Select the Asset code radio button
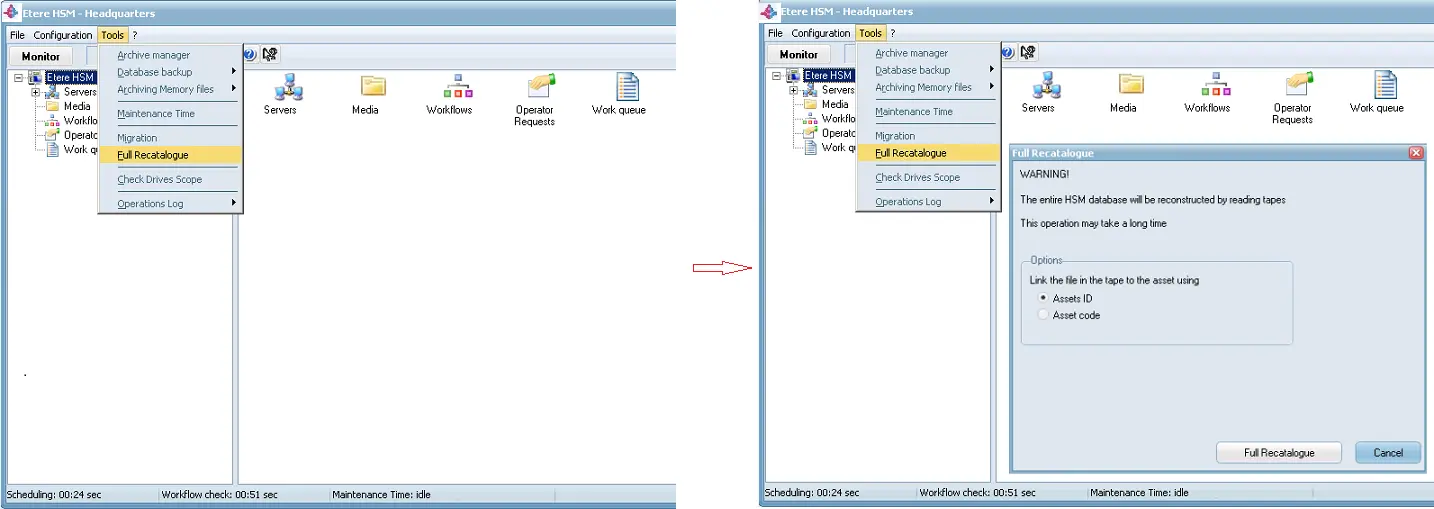1434x509 pixels. coord(1044,315)
